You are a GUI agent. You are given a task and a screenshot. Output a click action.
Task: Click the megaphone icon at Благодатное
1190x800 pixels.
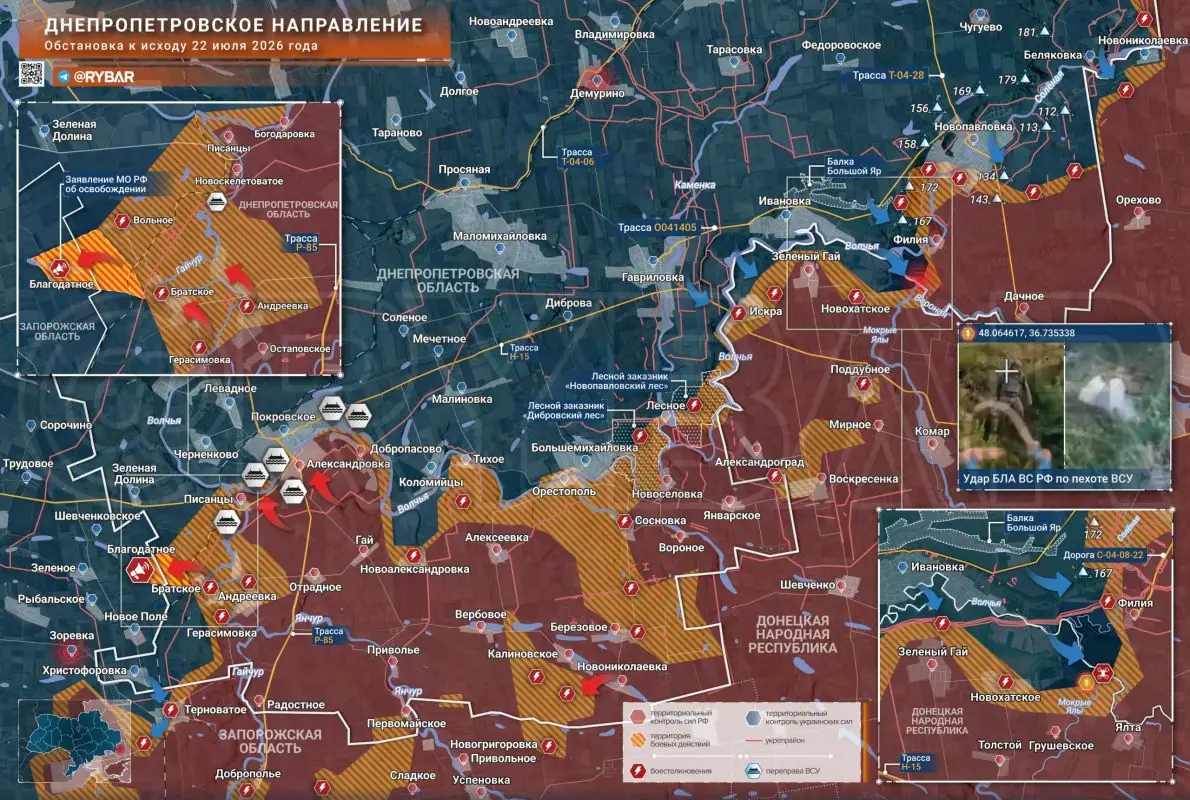point(140,570)
